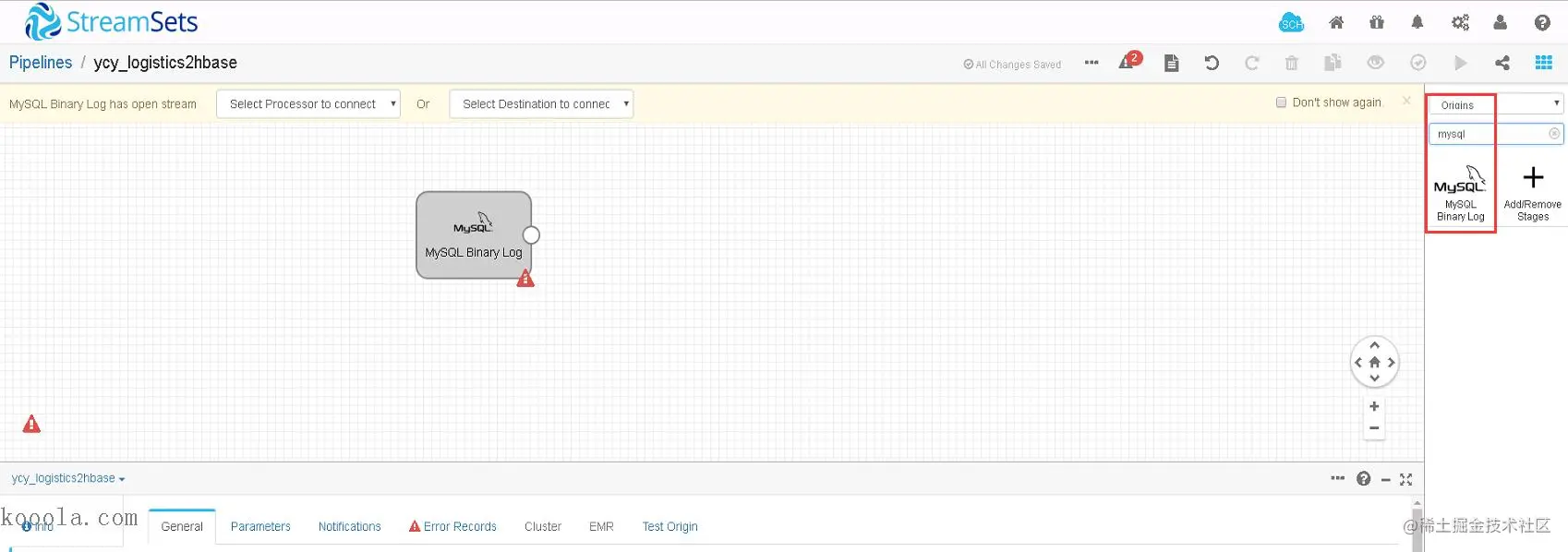Reset canvas view with home button
1568x552 pixels.
pyautogui.click(x=1374, y=362)
